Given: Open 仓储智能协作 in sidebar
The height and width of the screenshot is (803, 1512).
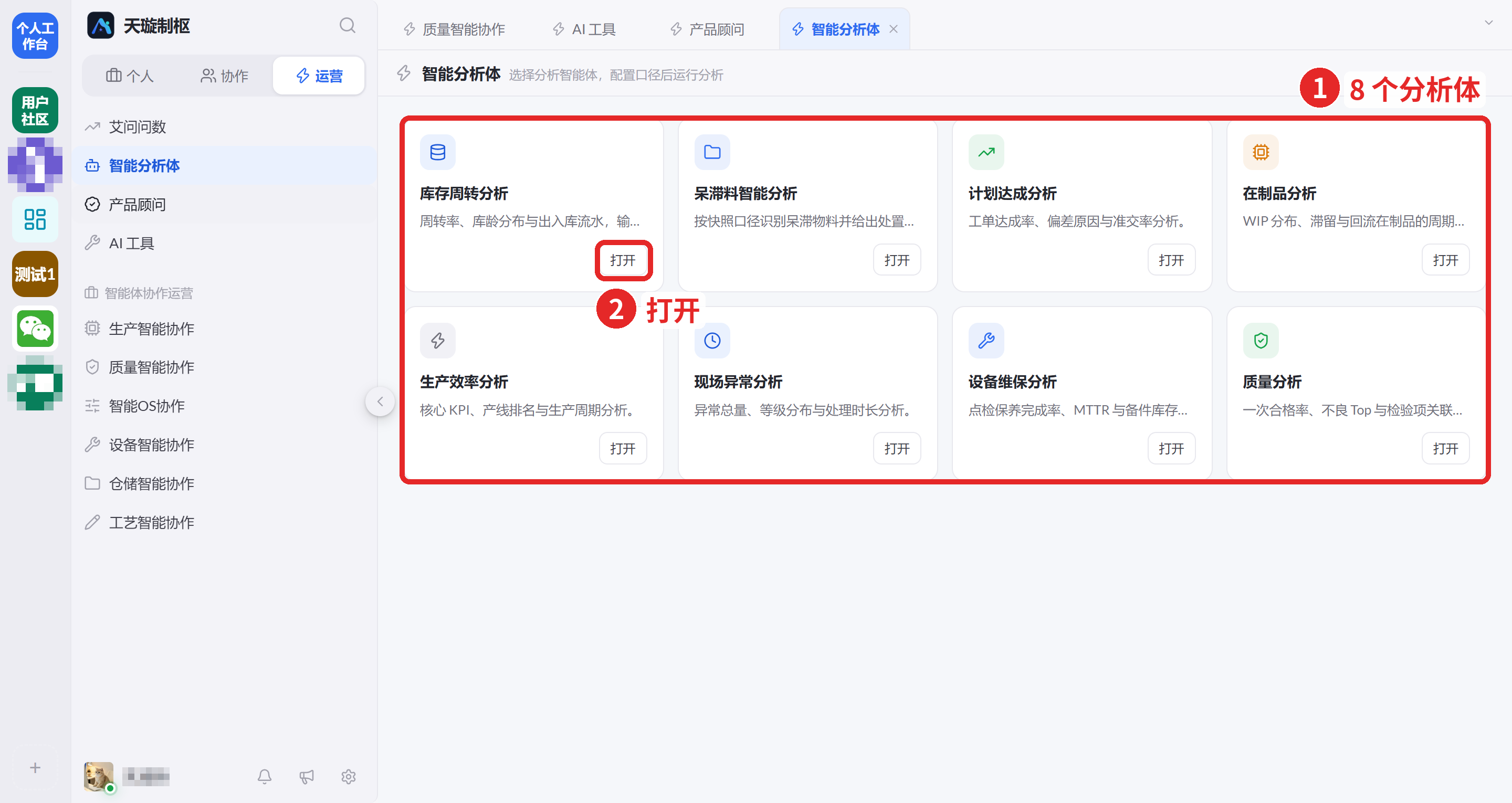Looking at the screenshot, I should [225, 483].
